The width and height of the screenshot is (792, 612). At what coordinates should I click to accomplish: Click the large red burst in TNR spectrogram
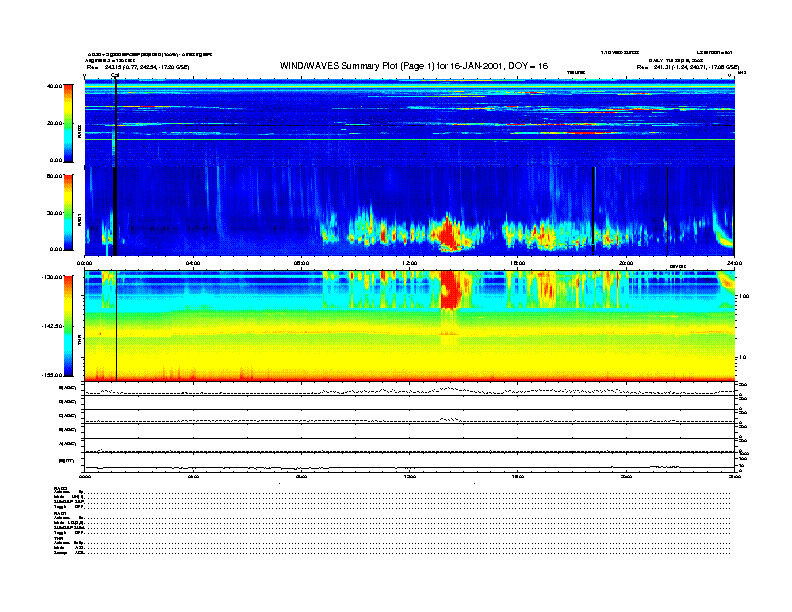coord(452,289)
